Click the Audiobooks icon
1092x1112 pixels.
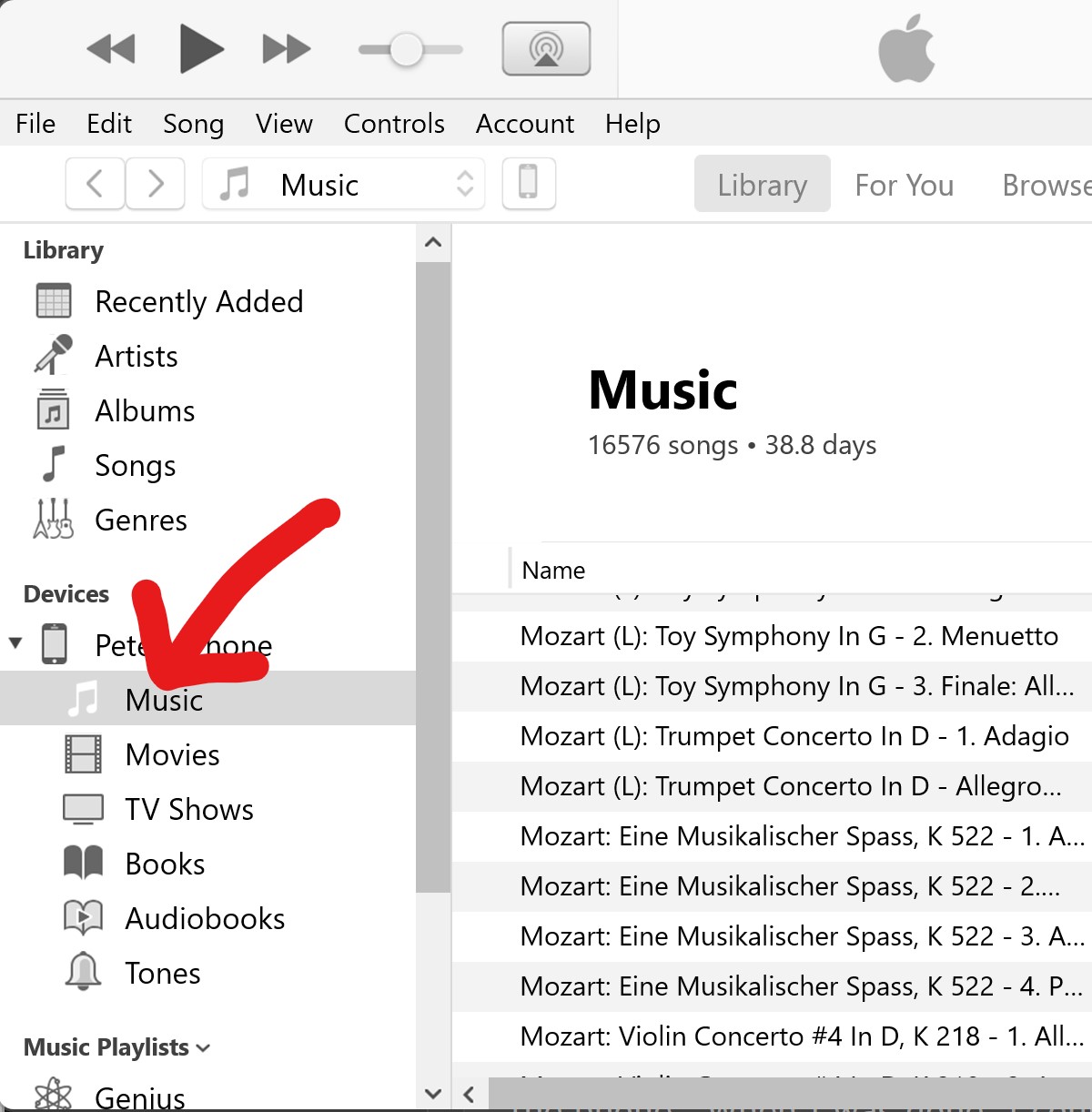83,917
